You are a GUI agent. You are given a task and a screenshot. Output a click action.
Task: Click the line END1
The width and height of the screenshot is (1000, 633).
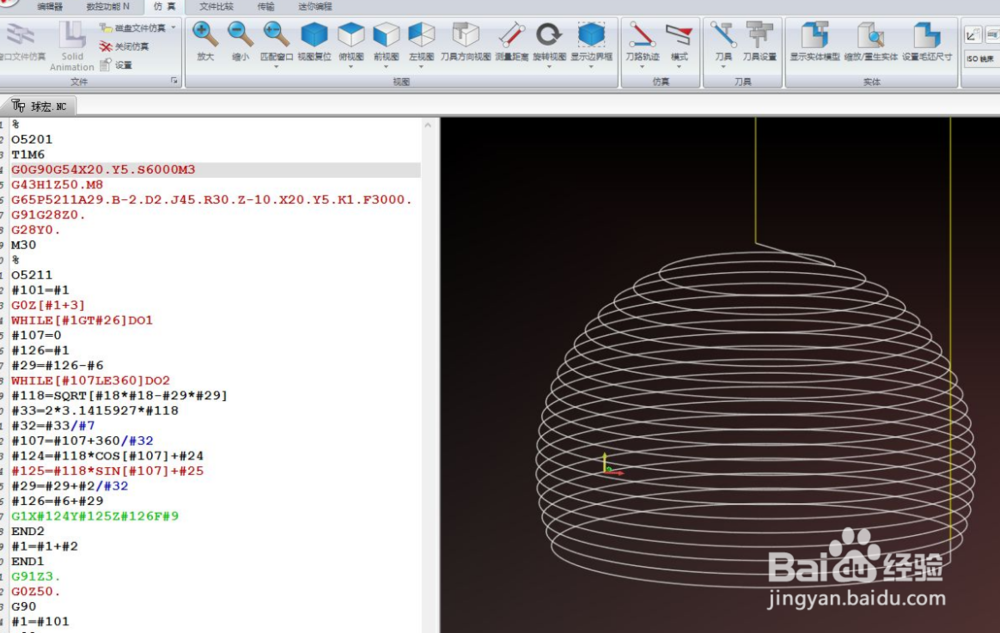click(27, 562)
